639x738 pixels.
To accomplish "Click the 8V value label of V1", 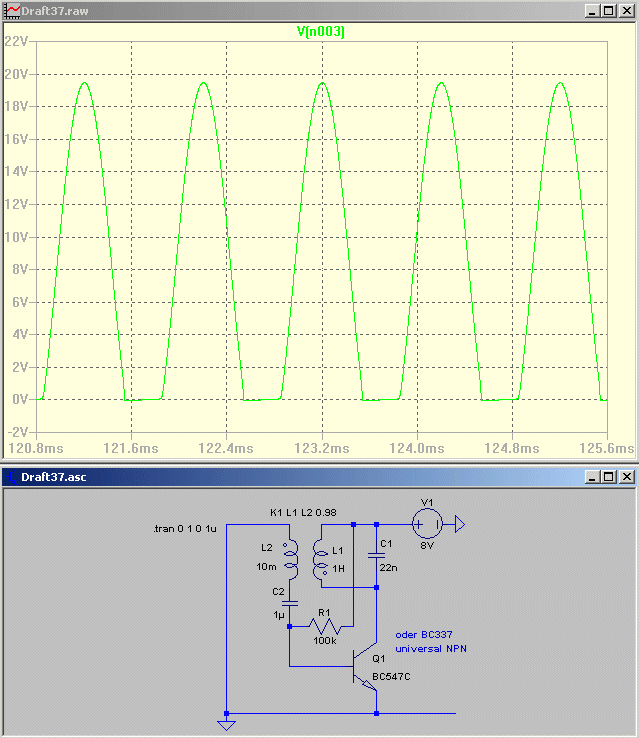I will (427, 545).
